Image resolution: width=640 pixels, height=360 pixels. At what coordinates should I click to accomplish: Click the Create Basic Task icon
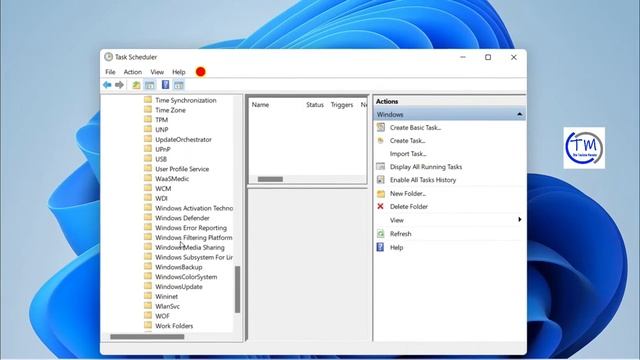click(x=380, y=127)
